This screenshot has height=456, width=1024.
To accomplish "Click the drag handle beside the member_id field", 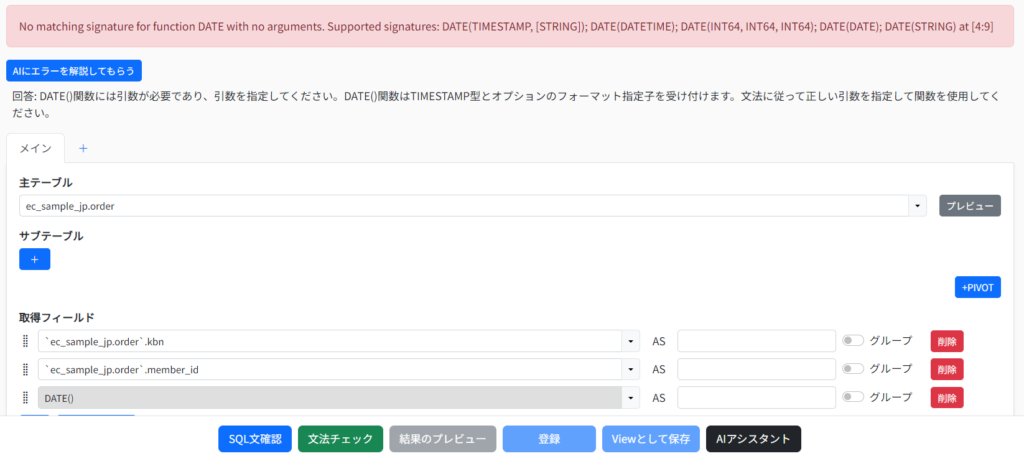I will [26, 369].
